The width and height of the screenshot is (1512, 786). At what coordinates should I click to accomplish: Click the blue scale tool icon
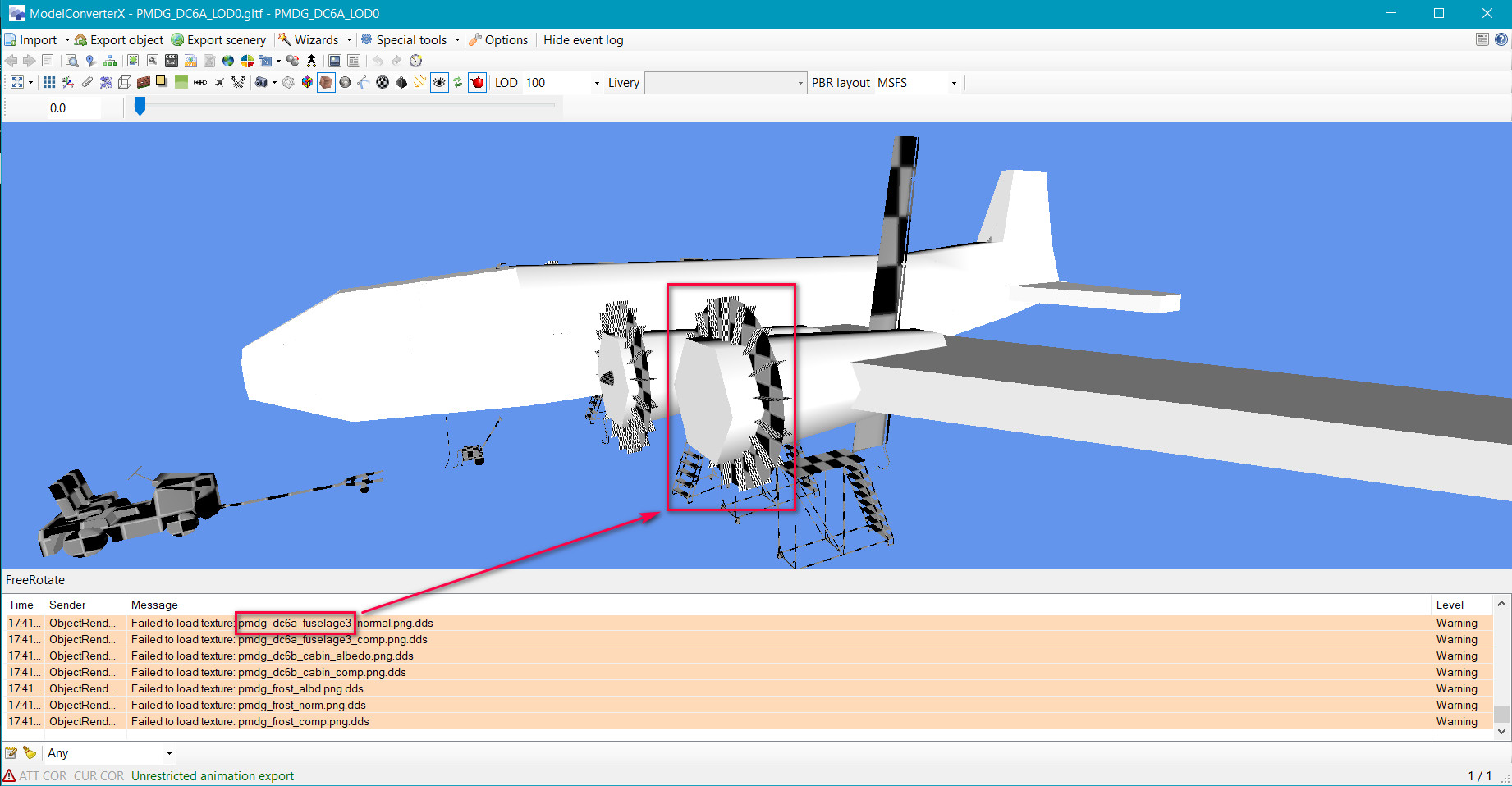click(264, 61)
